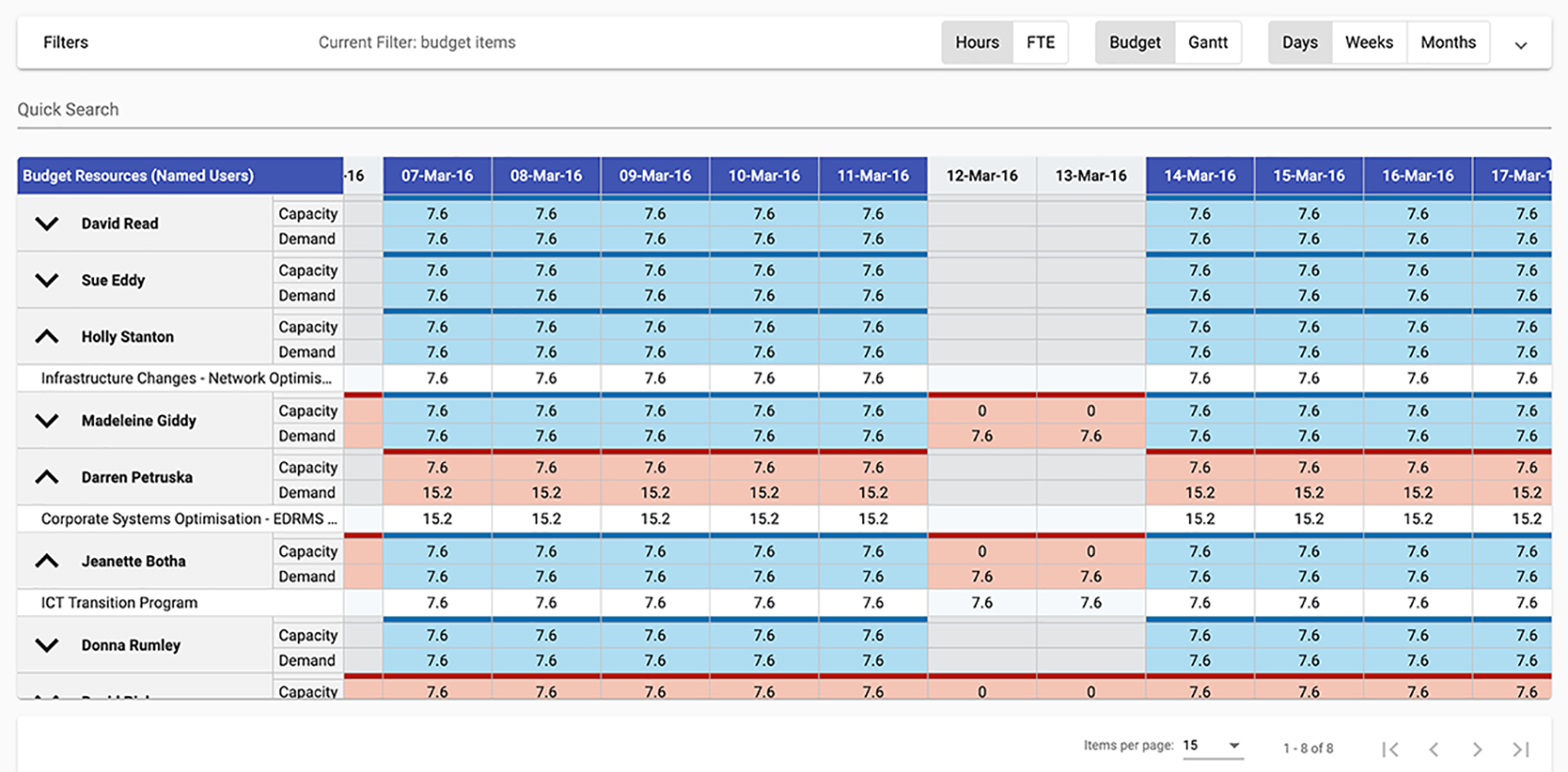This screenshot has height=772, width=1568.
Task: Select the 07-Mar-16 column header
Action: (437, 175)
